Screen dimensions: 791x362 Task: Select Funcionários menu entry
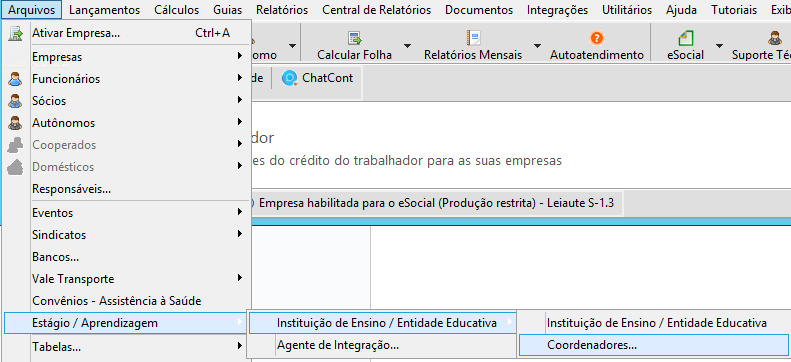click(x=127, y=79)
